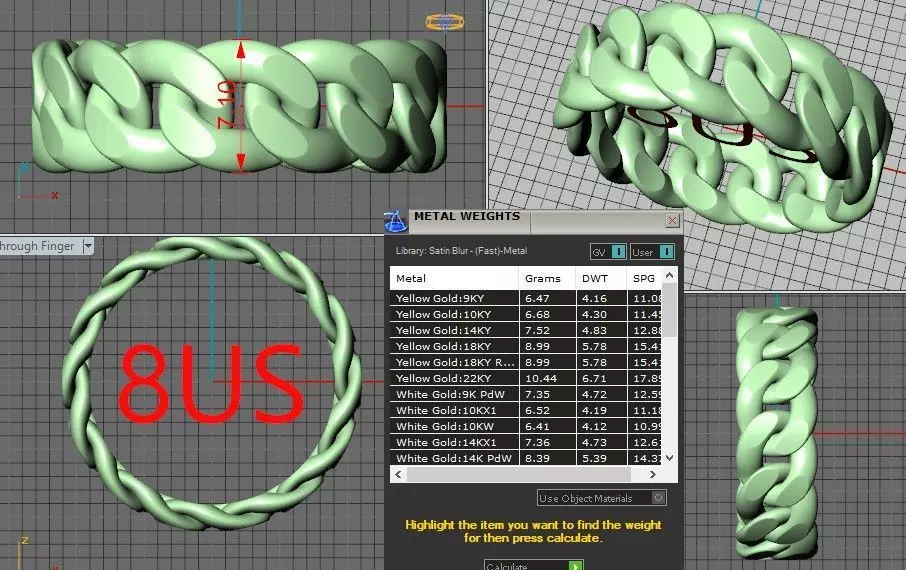Click the DWT column header

600,278
